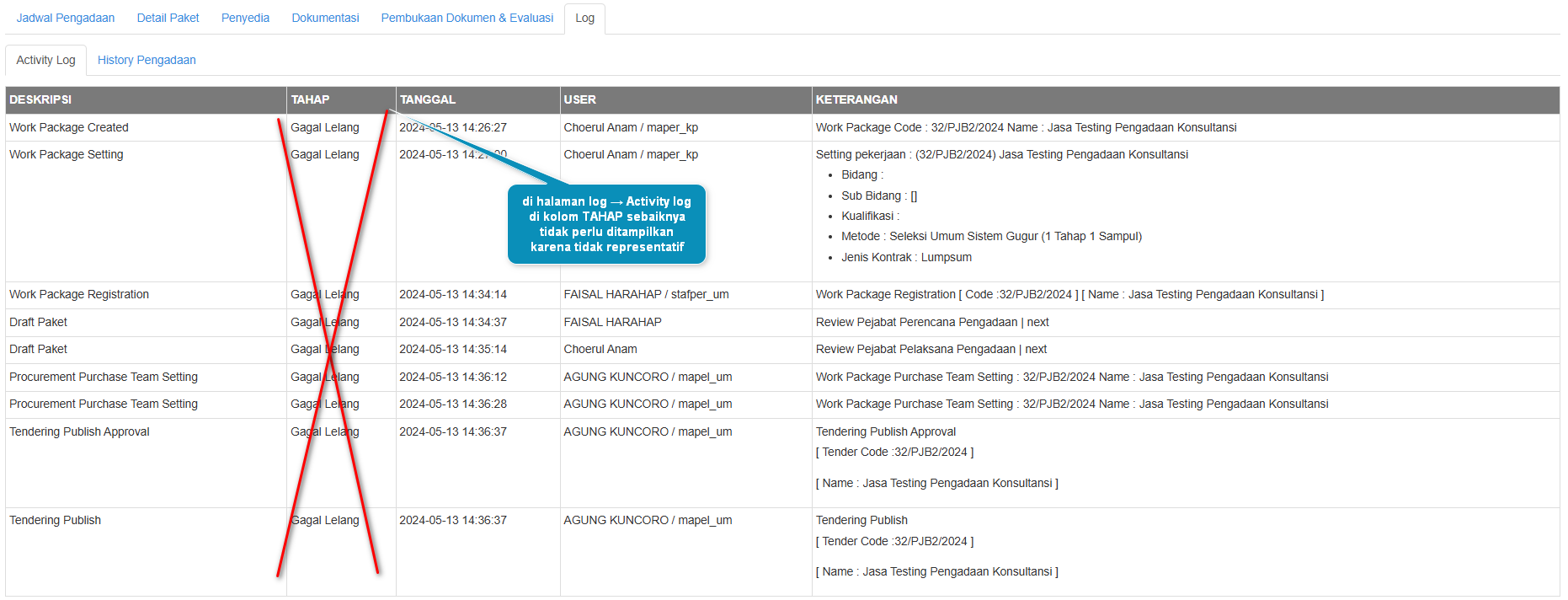Viewport: 1568px width, 600px height.
Task: Click the KETERANGAN column header
Action: point(856,99)
